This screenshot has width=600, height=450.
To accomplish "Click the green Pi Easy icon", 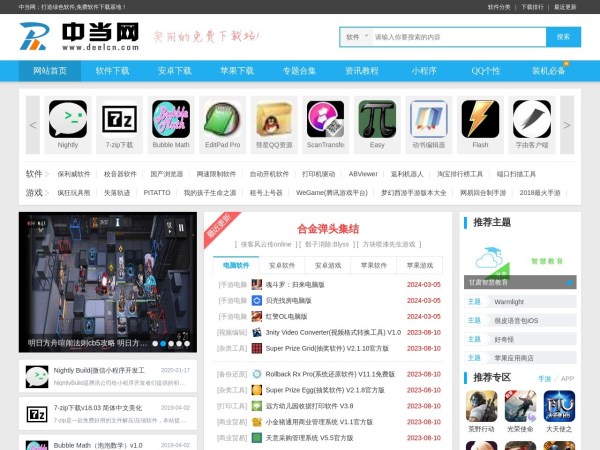I will [x=377, y=119].
